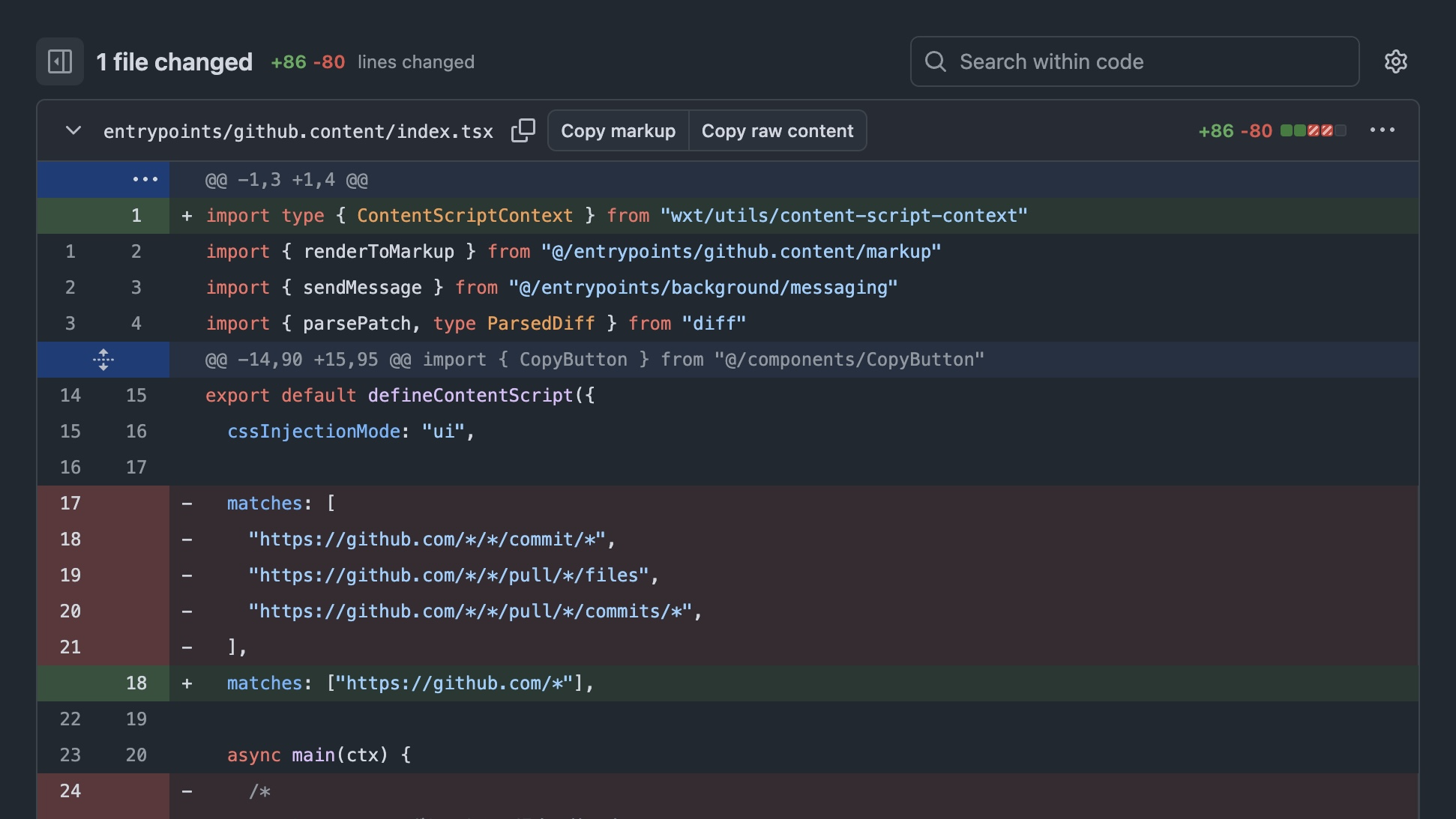Viewport: 1456px width, 819px height.
Task: Click the green square in the diffstat bar
Action: tap(1285, 130)
